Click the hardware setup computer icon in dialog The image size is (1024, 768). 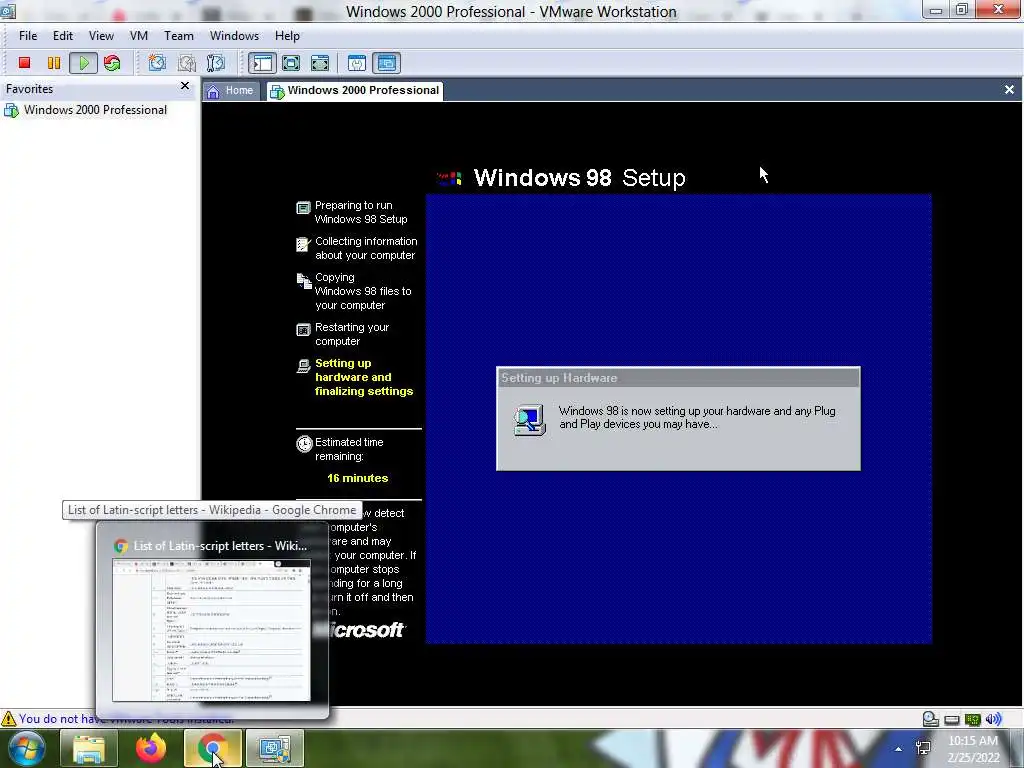[530, 420]
